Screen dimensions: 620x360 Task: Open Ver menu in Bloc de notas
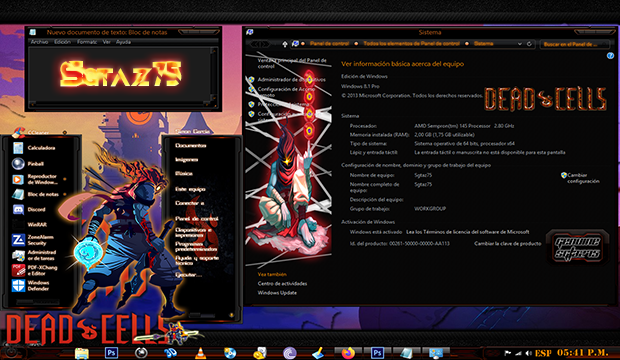[x=106, y=42]
